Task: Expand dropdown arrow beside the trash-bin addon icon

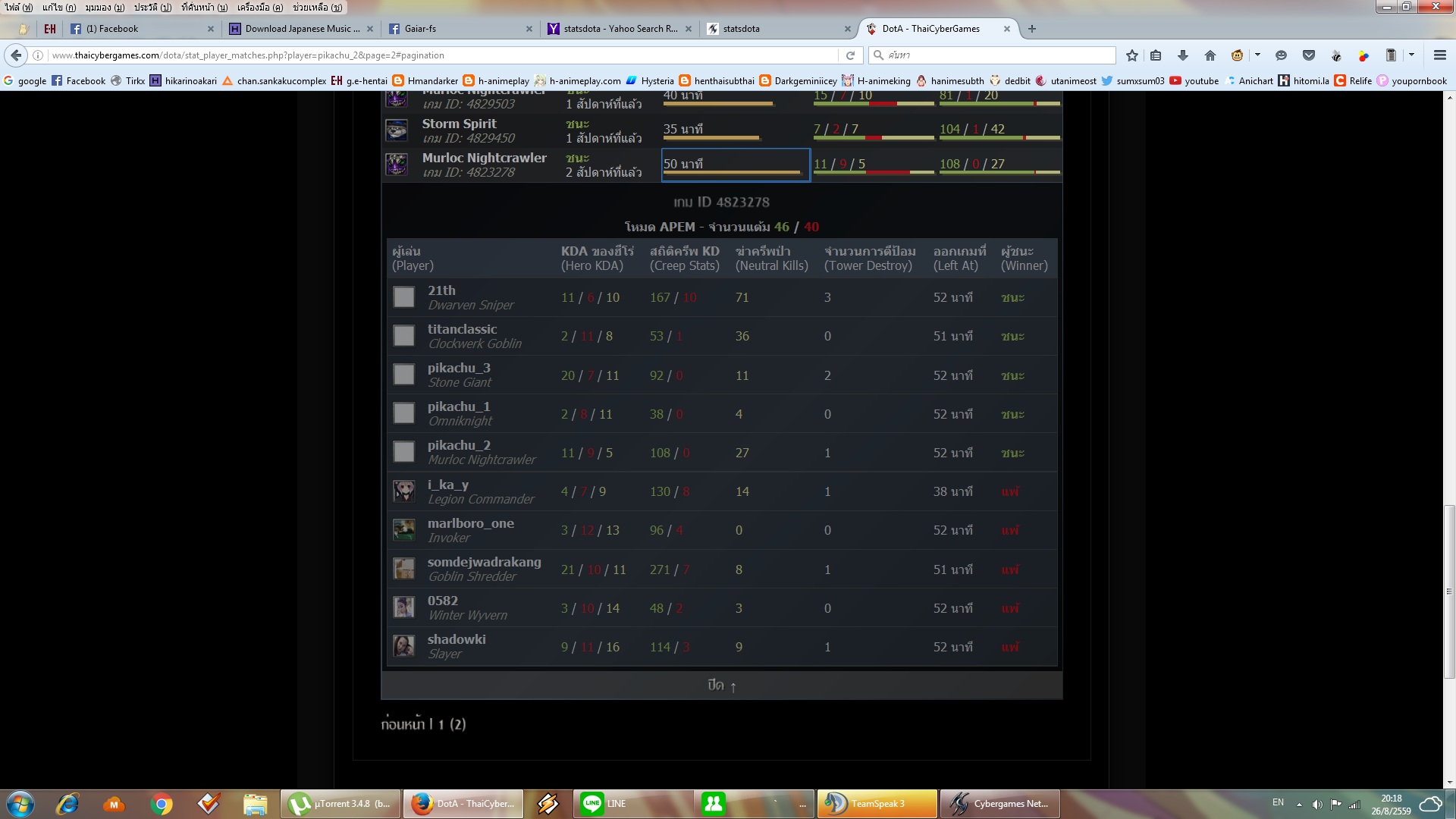Action: coord(1411,55)
